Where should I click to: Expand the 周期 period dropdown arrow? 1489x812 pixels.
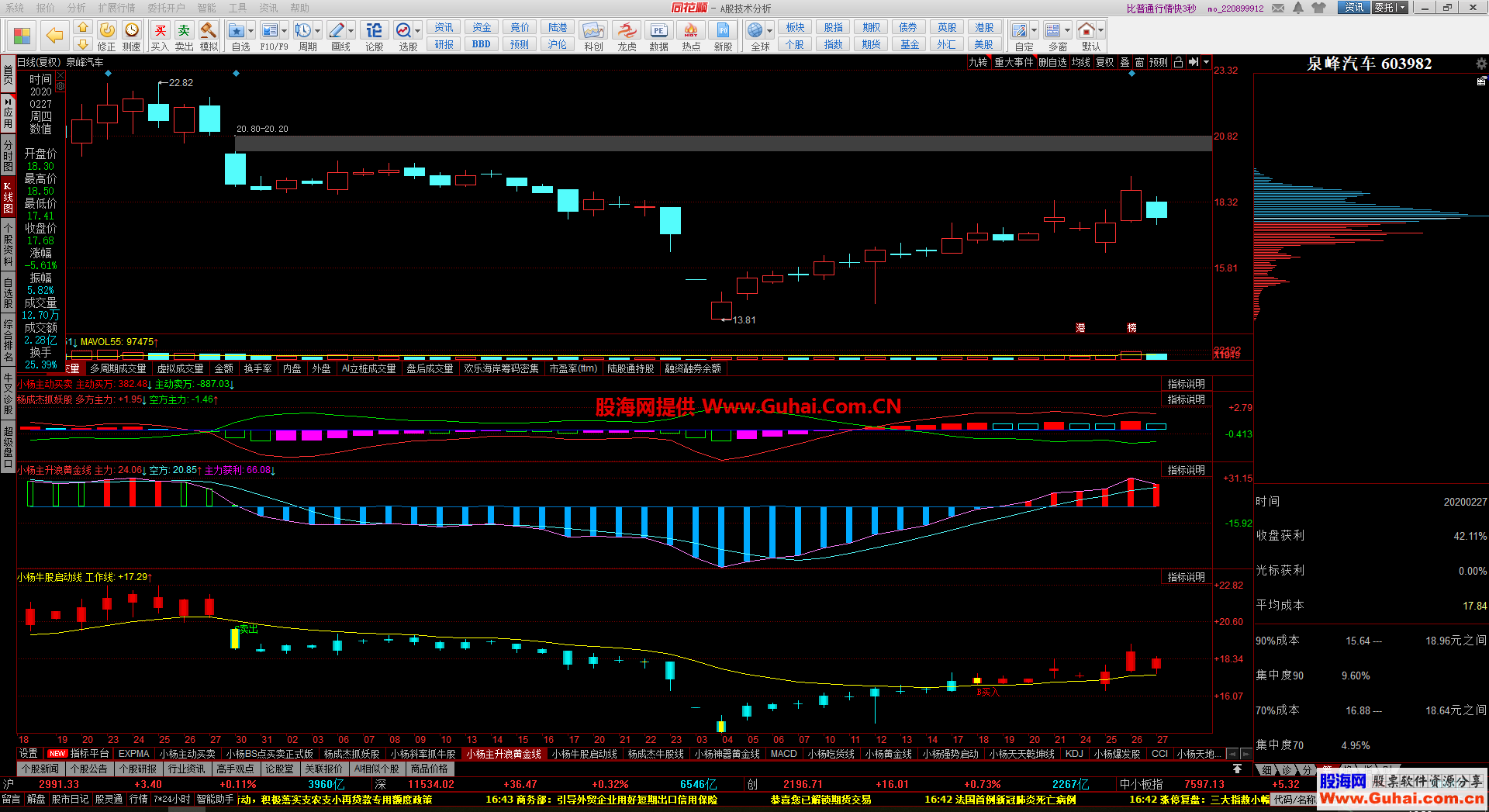point(318,31)
